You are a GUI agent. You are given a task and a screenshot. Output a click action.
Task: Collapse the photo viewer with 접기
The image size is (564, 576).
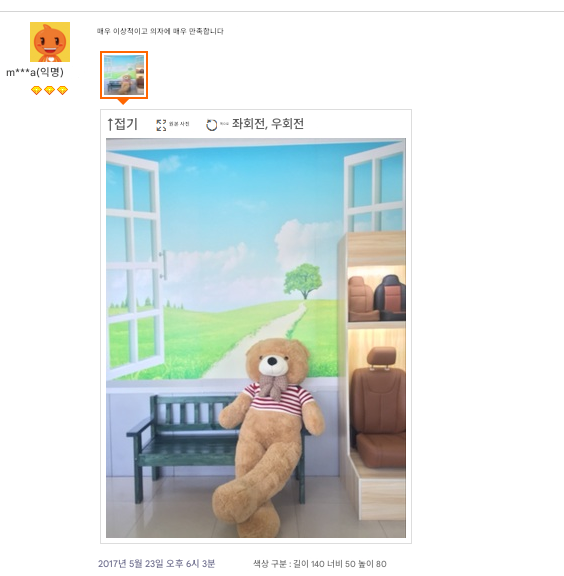click(126, 124)
